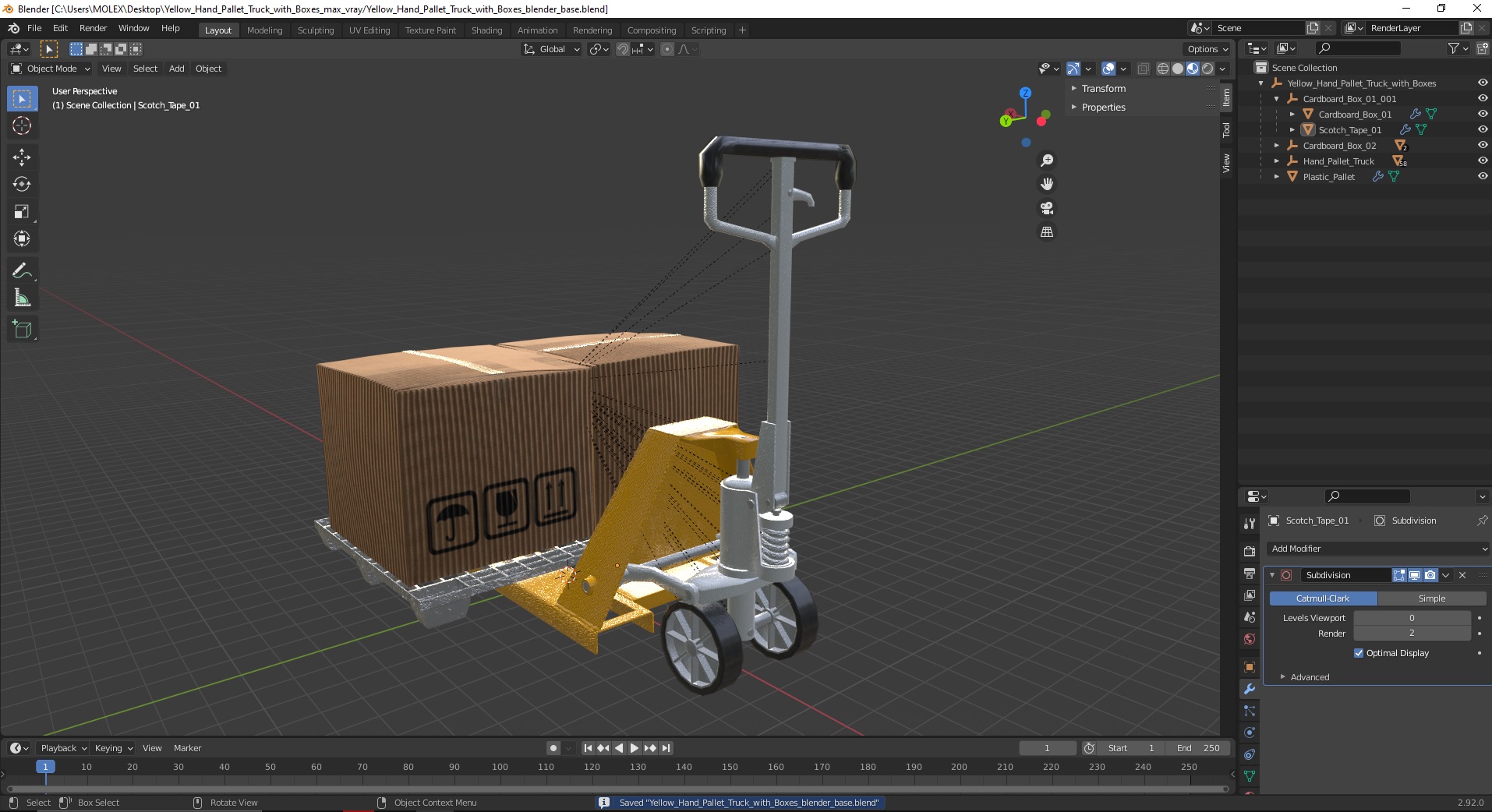Expand the Transform panel
This screenshot has height=812, width=1492.
coord(1103,88)
